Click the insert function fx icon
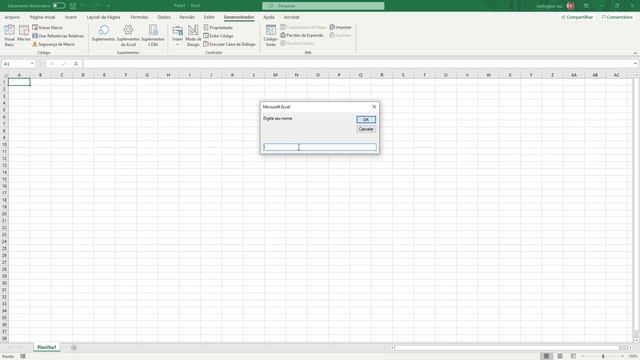Screen dimensions: 640x360 tap(76, 64)
